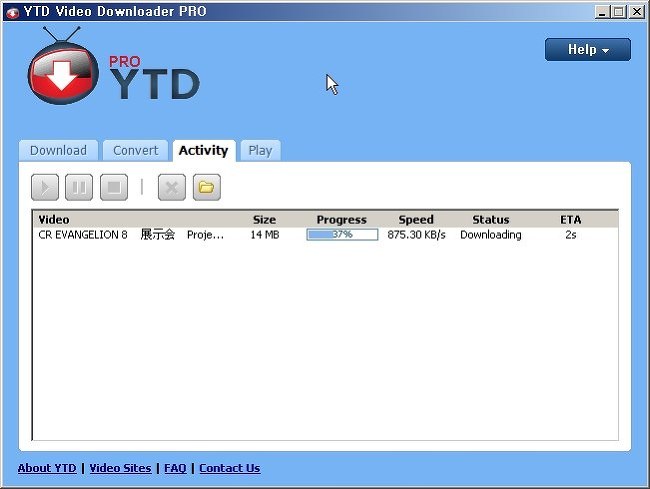Click the 2s ETA value

[571, 235]
